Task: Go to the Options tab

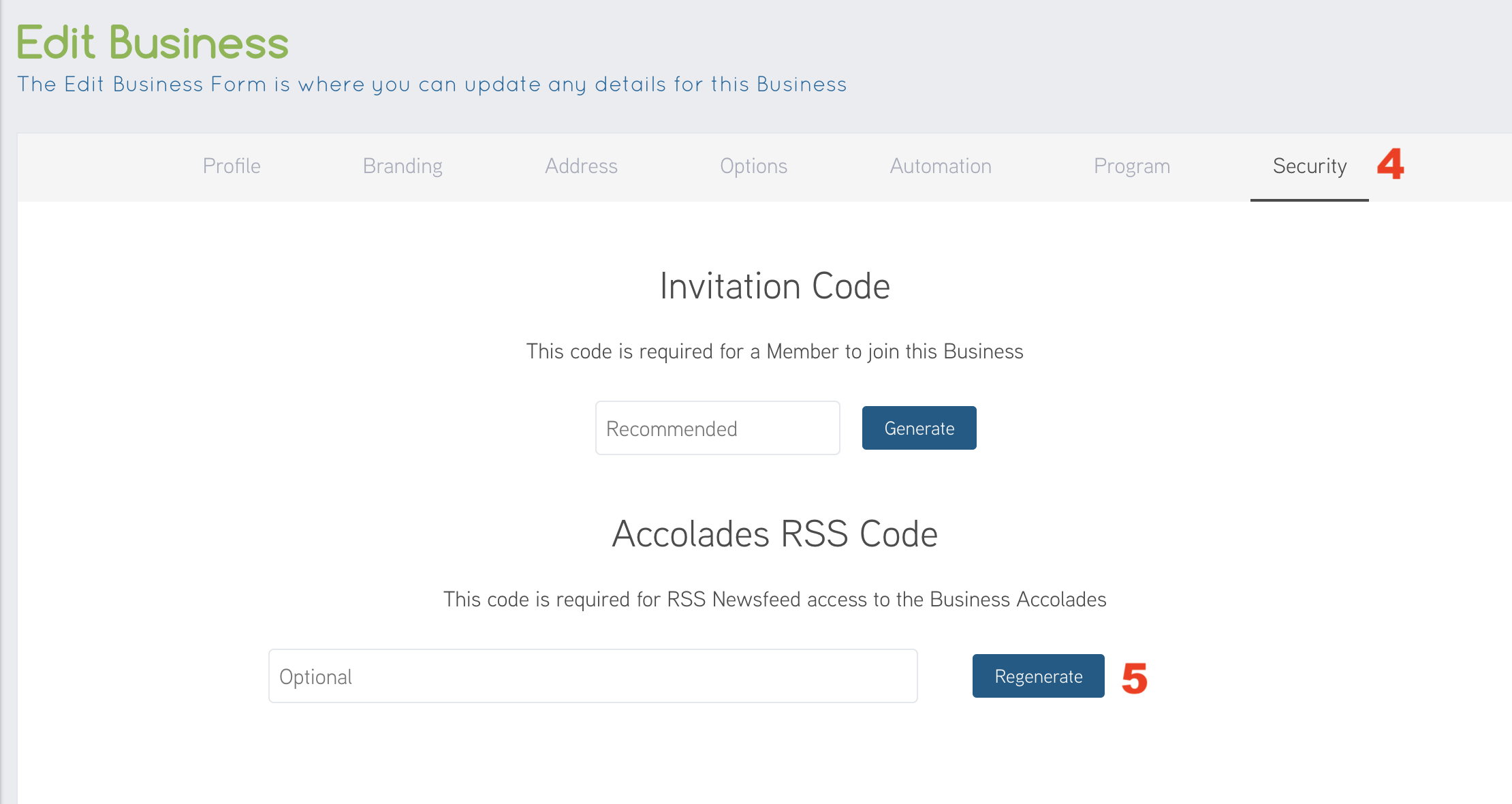Action: coord(753,166)
